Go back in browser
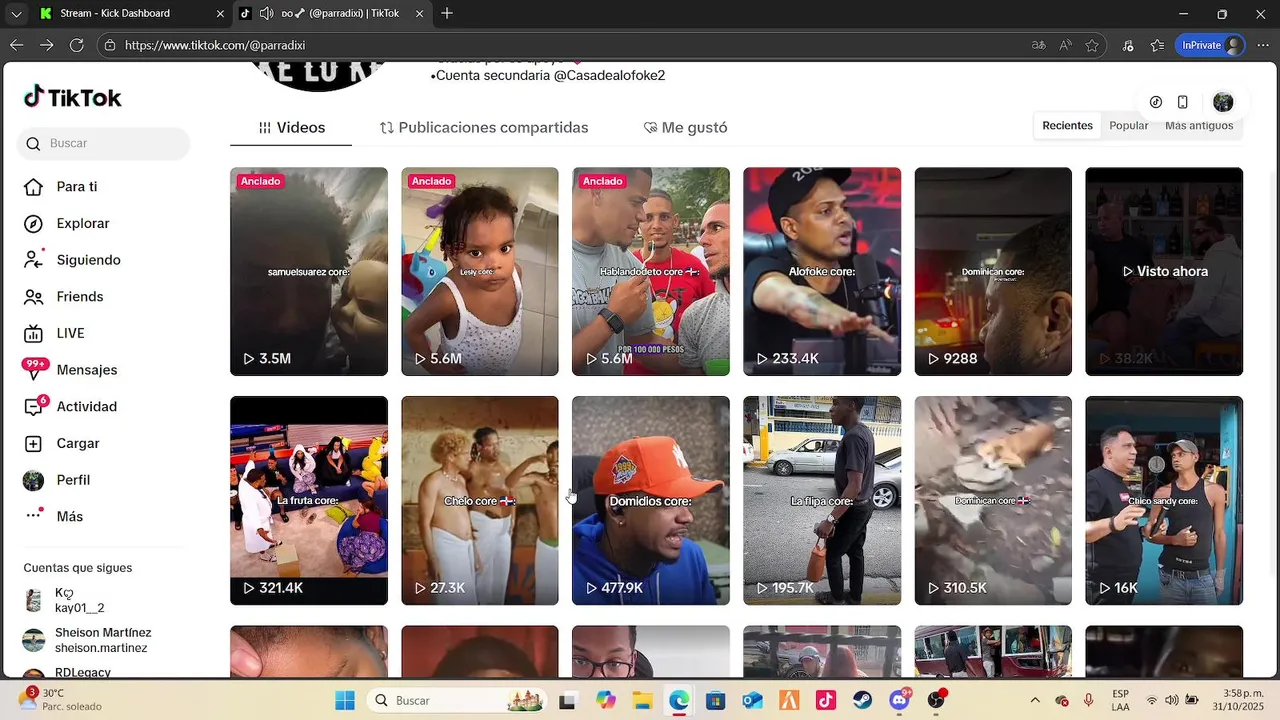The image size is (1280, 720). [16, 45]
